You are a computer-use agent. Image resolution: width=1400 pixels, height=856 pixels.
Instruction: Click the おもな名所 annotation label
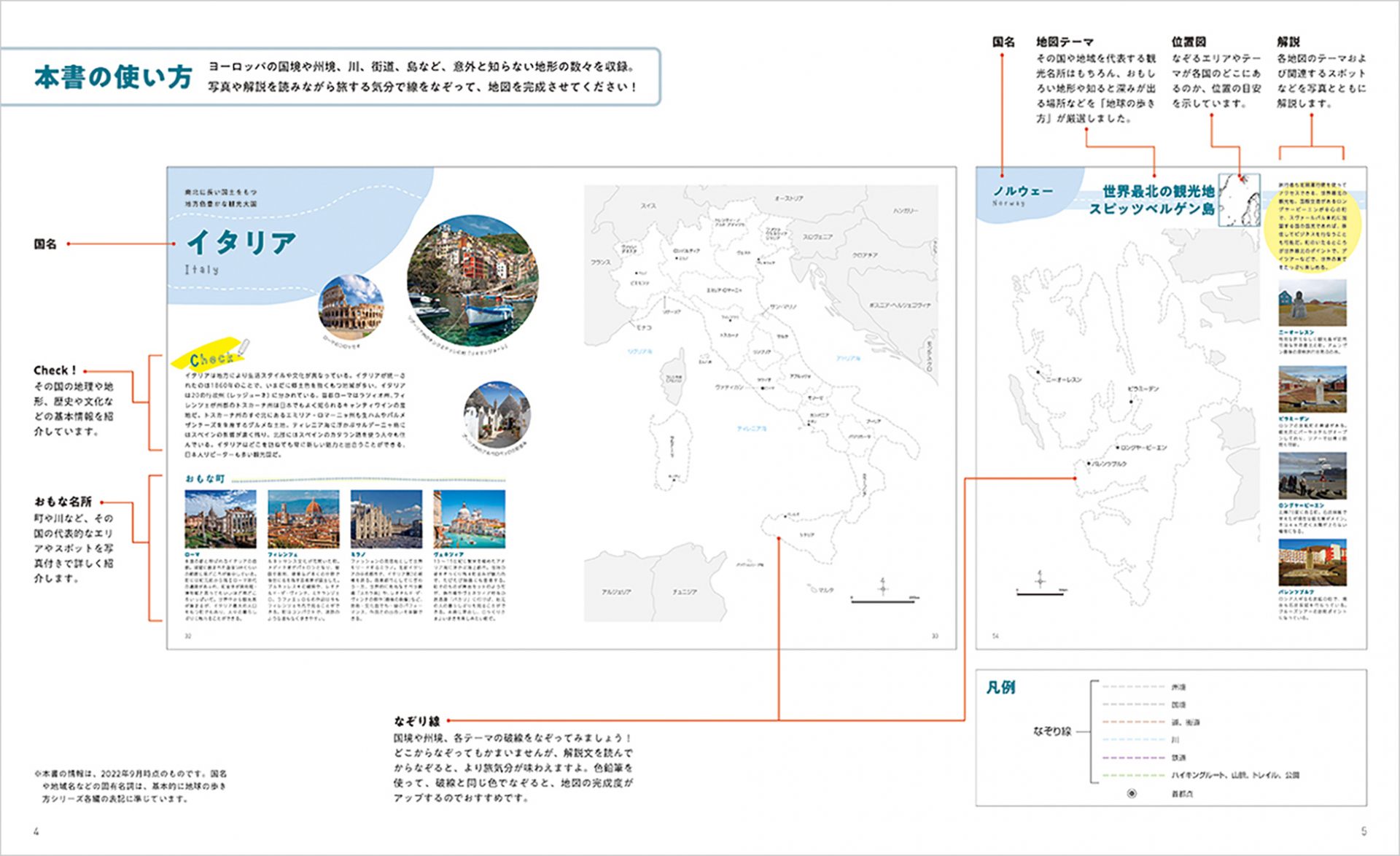(x=63, y=502)
